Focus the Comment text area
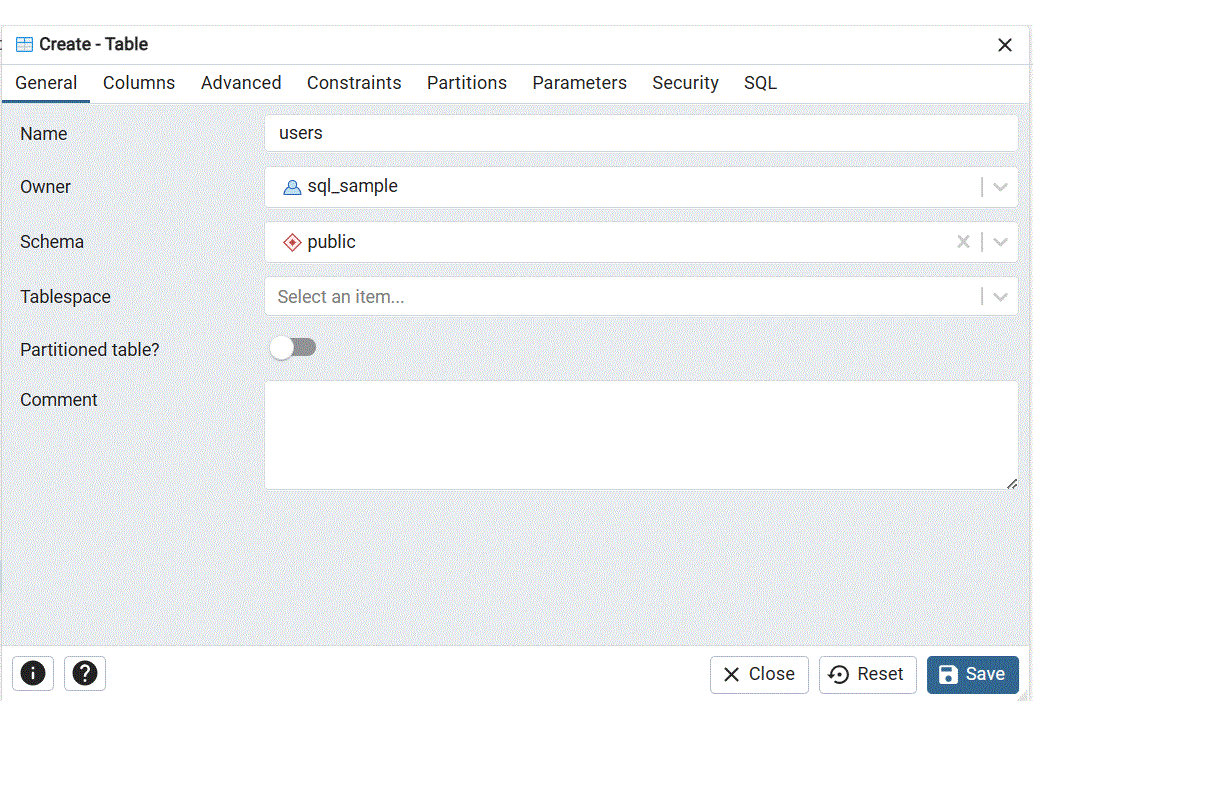This screenshot has width=1205, height=785. coord(640,435)
